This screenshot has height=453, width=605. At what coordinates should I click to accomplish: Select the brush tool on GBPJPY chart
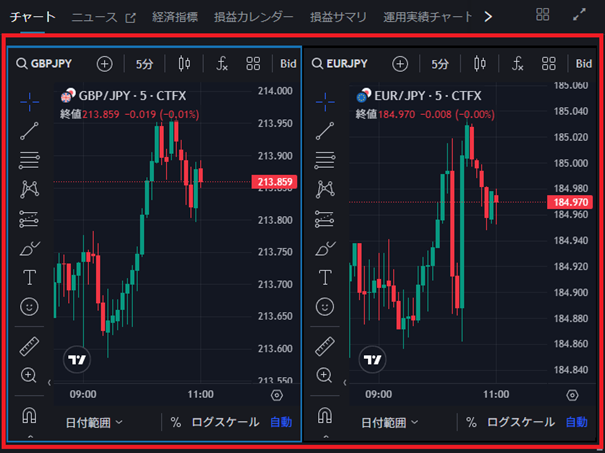pyautogui.click(x=29, y=248)
